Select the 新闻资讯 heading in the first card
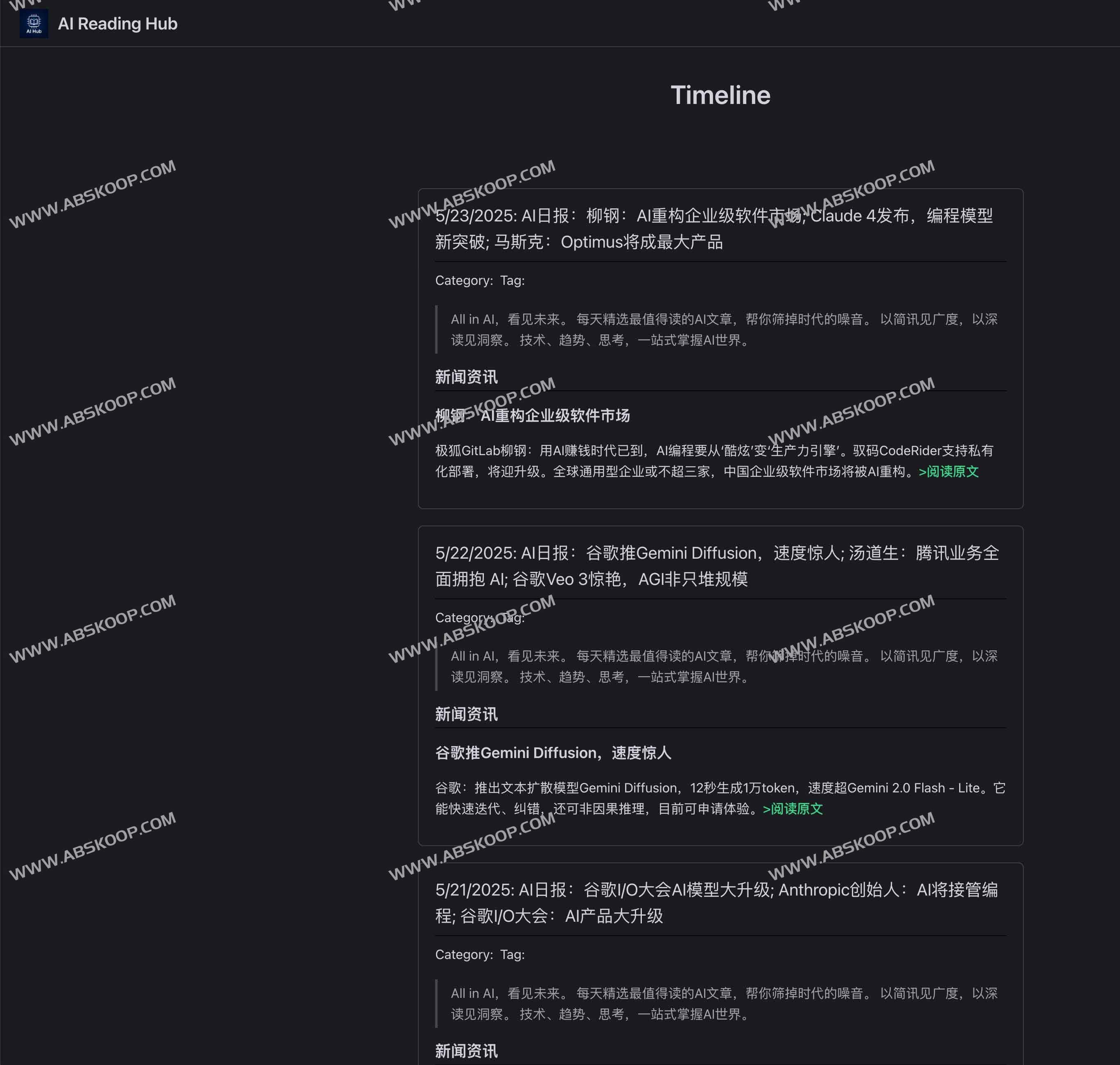Screen dimensions: 1120x1065 point(466,377)
